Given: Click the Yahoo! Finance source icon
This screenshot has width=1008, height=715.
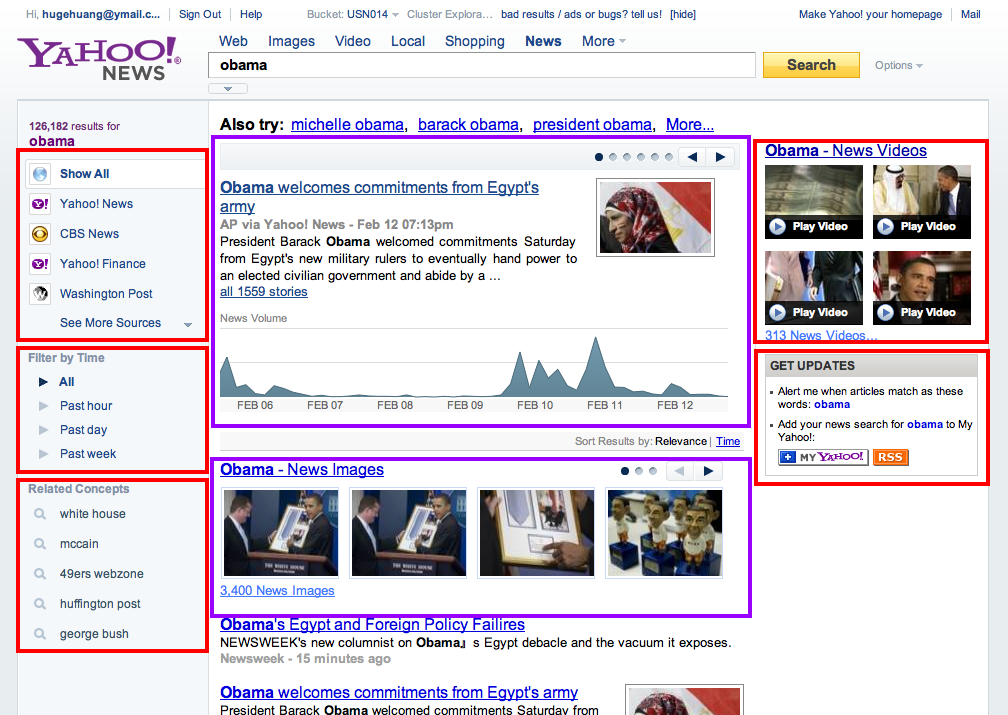Looking at the screenshot, I should pos(40,264).
